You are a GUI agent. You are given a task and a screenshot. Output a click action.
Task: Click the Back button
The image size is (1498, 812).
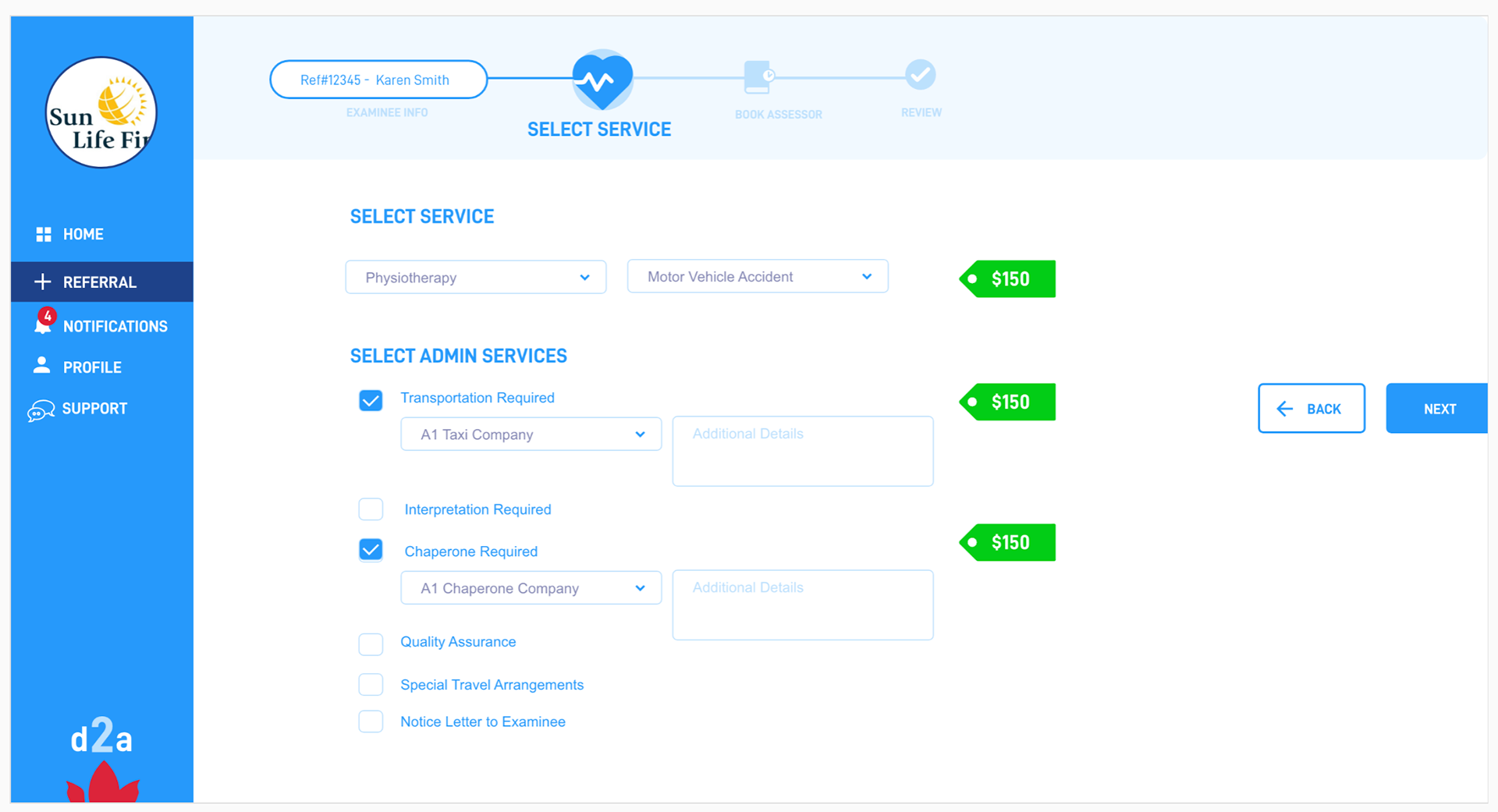[x=1311, y=409]
